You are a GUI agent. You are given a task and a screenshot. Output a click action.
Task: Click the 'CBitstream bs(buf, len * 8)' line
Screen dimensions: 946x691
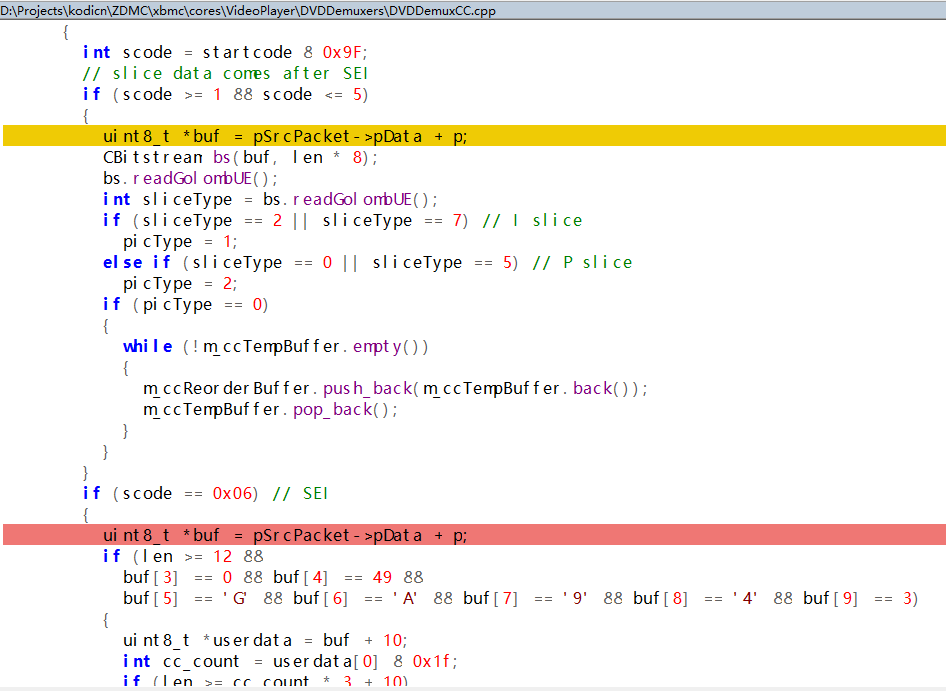[x=241, y=157]
